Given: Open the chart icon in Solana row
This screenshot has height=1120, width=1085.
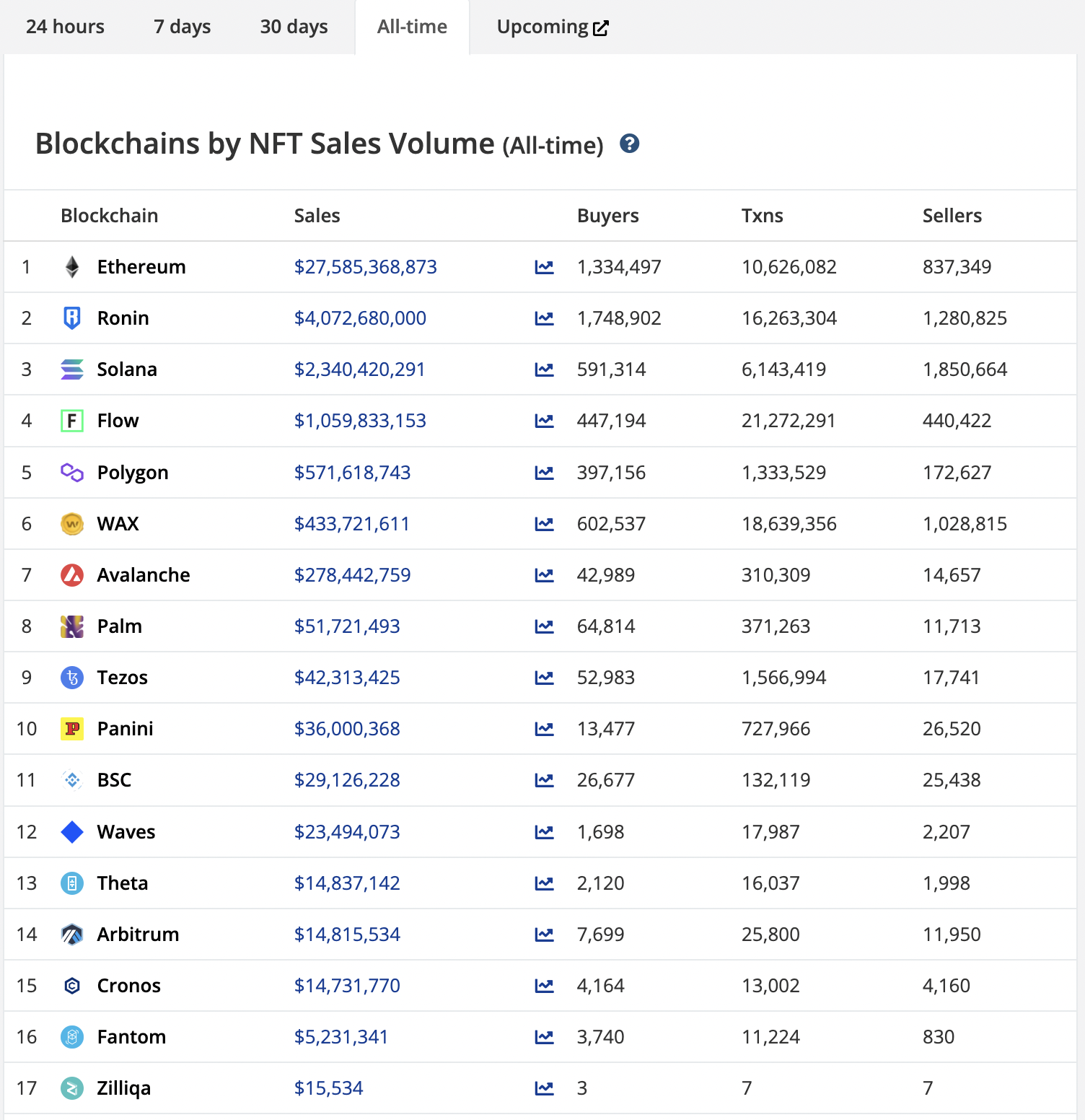Looking at the screenshot, I should coord(544,369).
